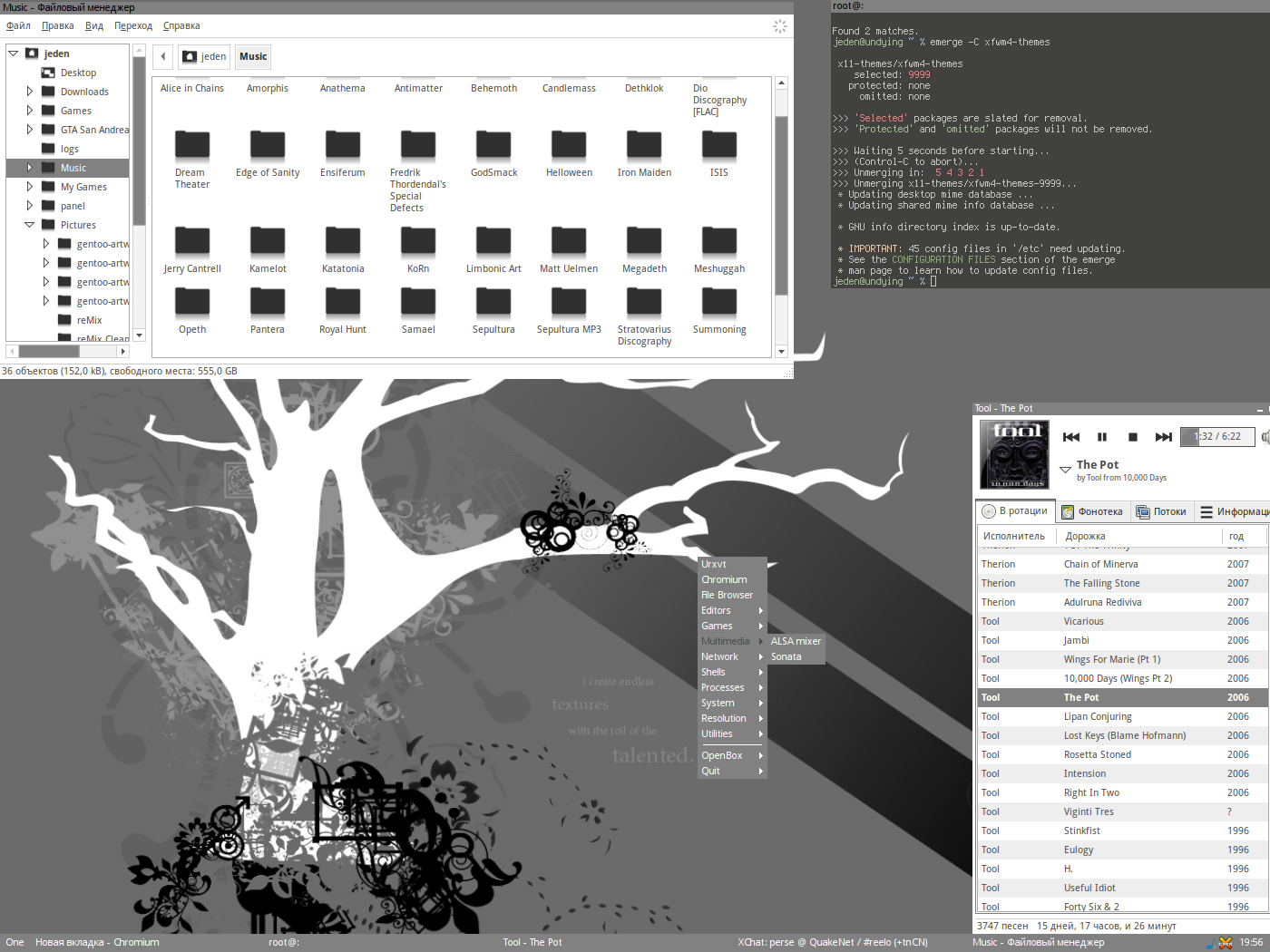1270x952 pixels.
Task: Skip to the previous track
Action: 1071,437
